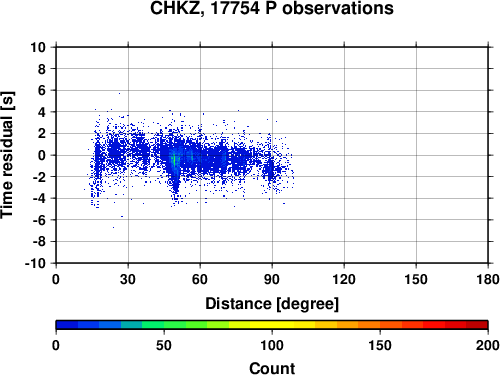This screenshot has width=500, height=375.
Task: Click the dark red colorbar segment at 200
Action: pos(477,325)
